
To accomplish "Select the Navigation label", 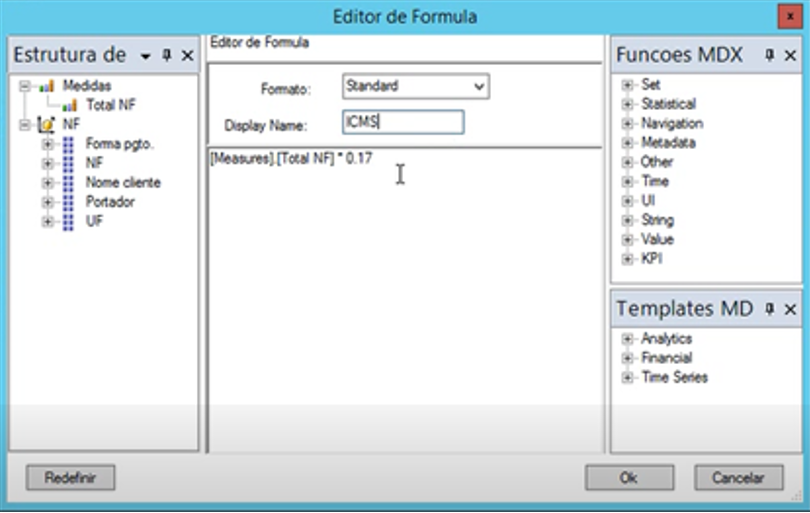I will tap(672, 123).
